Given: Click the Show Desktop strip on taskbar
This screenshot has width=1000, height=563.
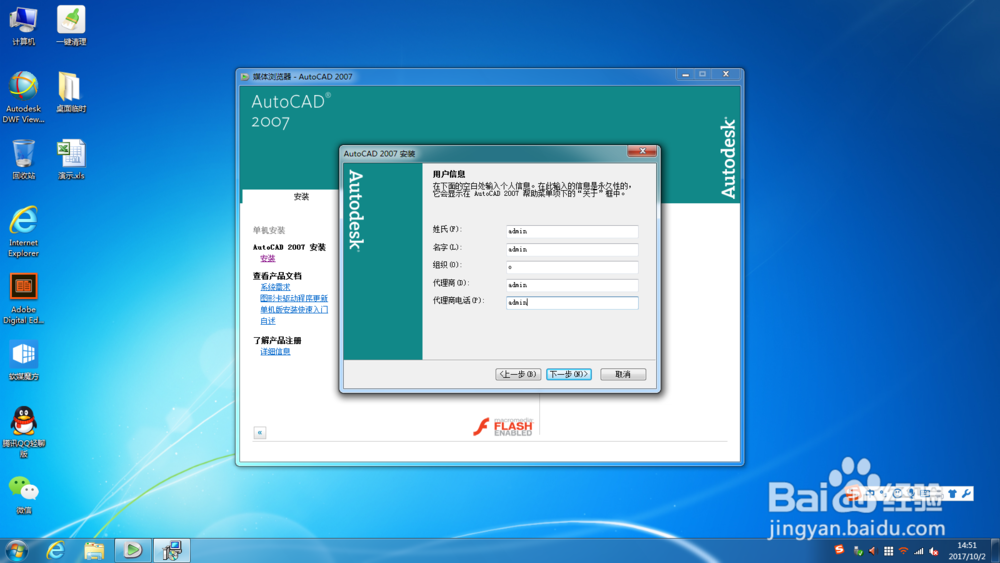Looking at the screenshot, I should click(995, 551).
